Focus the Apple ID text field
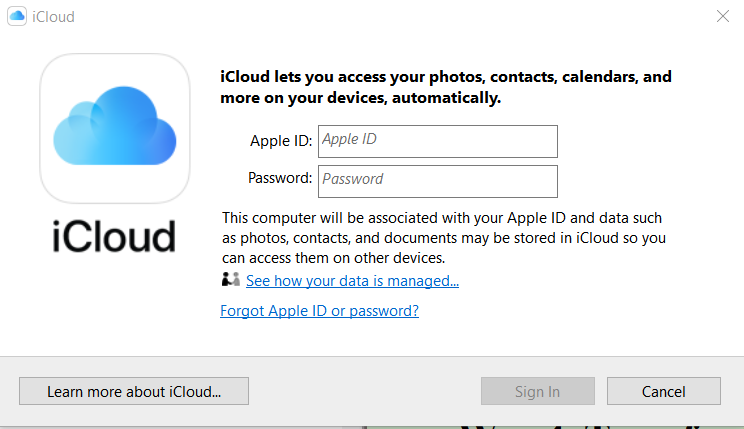 pos(437,141)
